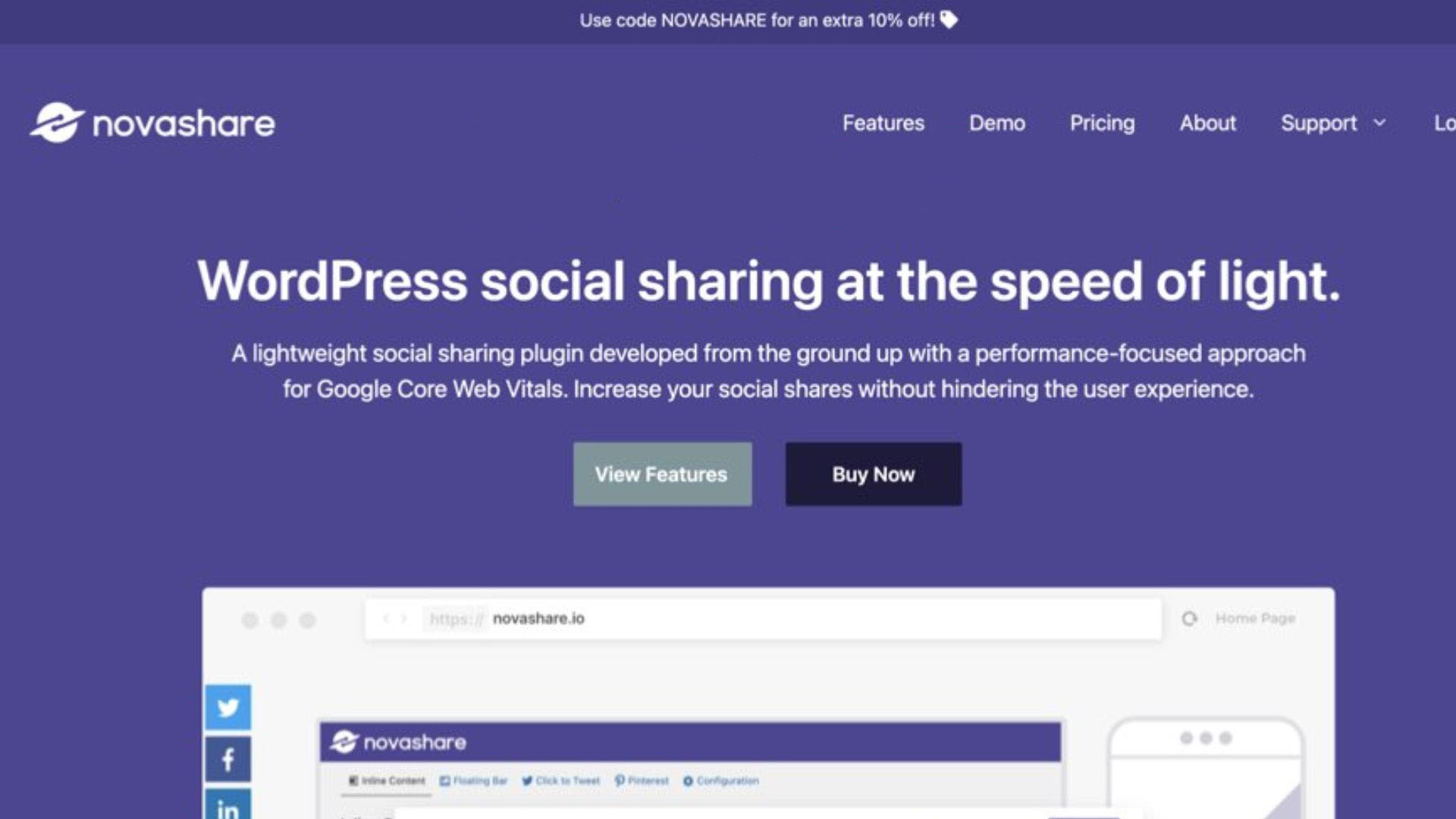The width and height of the screenshot is (1456, 819).
Task: Click the Buy Now button
Action: (x=874, y=474)
